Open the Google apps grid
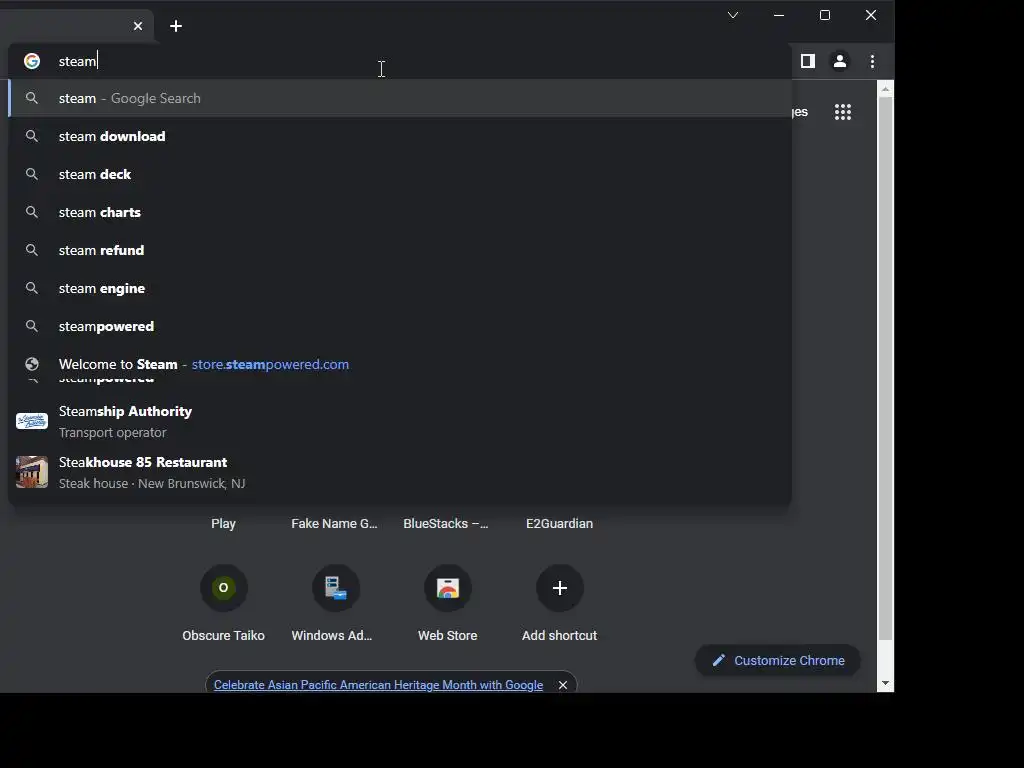The image size is (1024, 768). (x=843, y=112)
